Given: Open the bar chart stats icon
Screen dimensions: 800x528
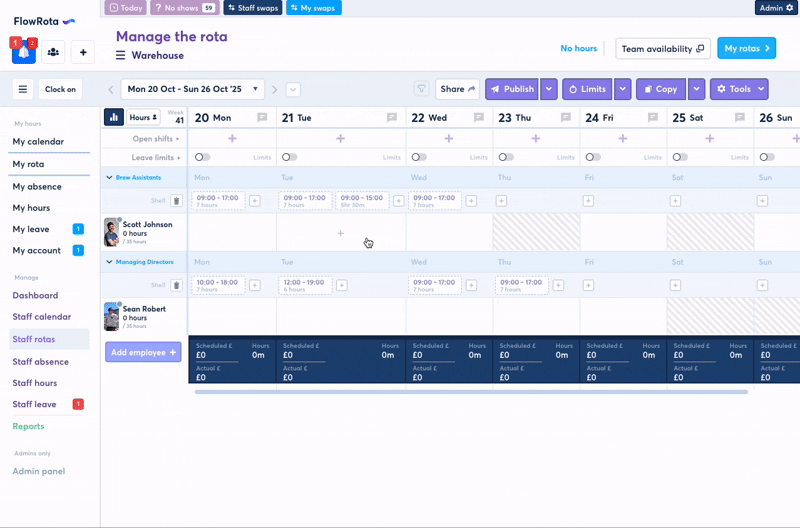Looking at the screenshot, I should pos(114,118).
